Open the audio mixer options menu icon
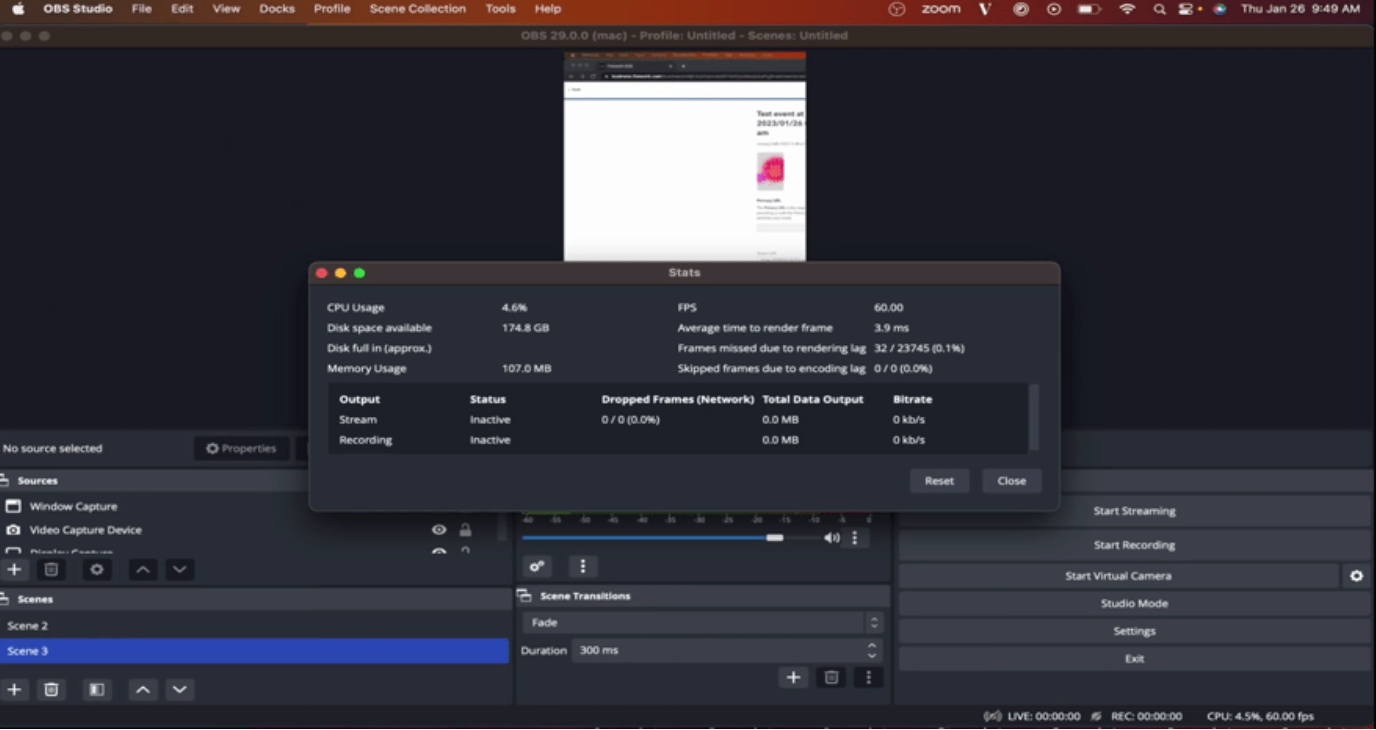 [x=583, y=566]
